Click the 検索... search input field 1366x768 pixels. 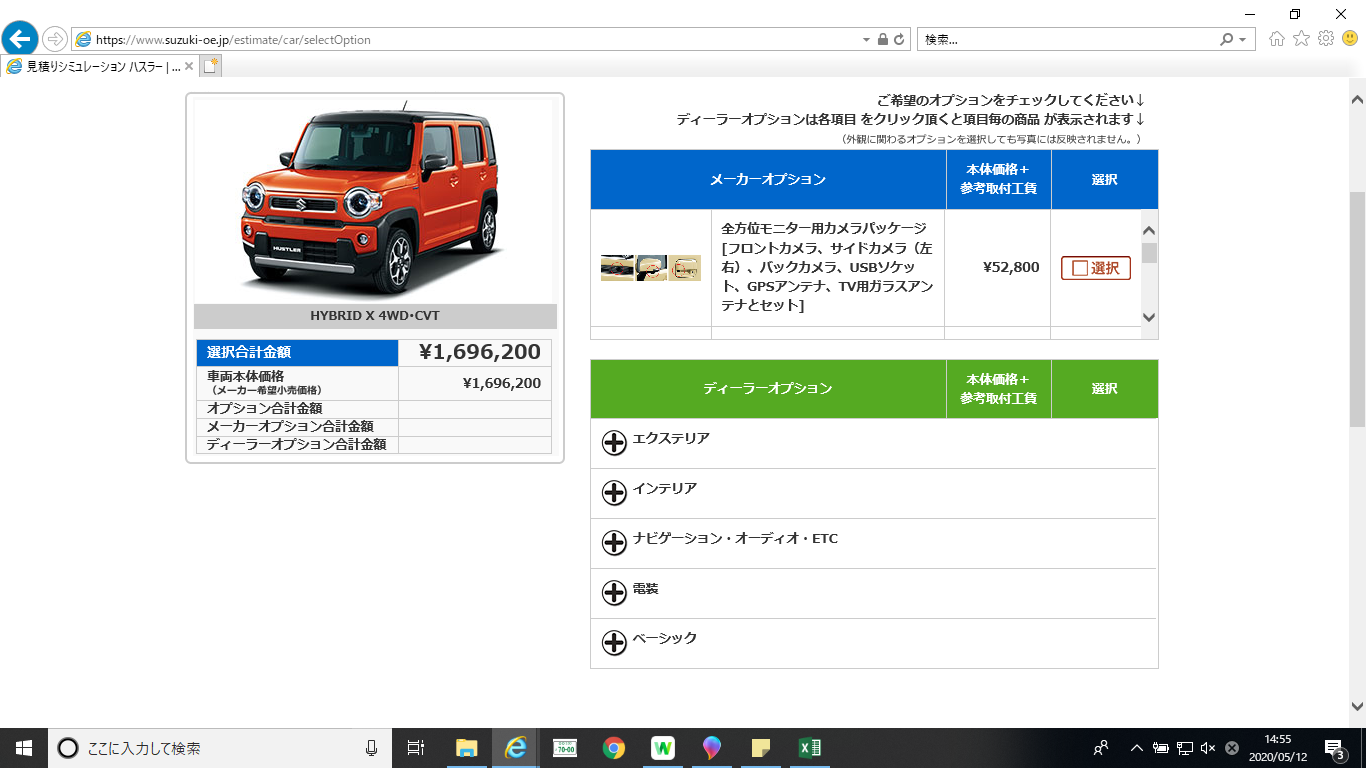click(1067, 40)
